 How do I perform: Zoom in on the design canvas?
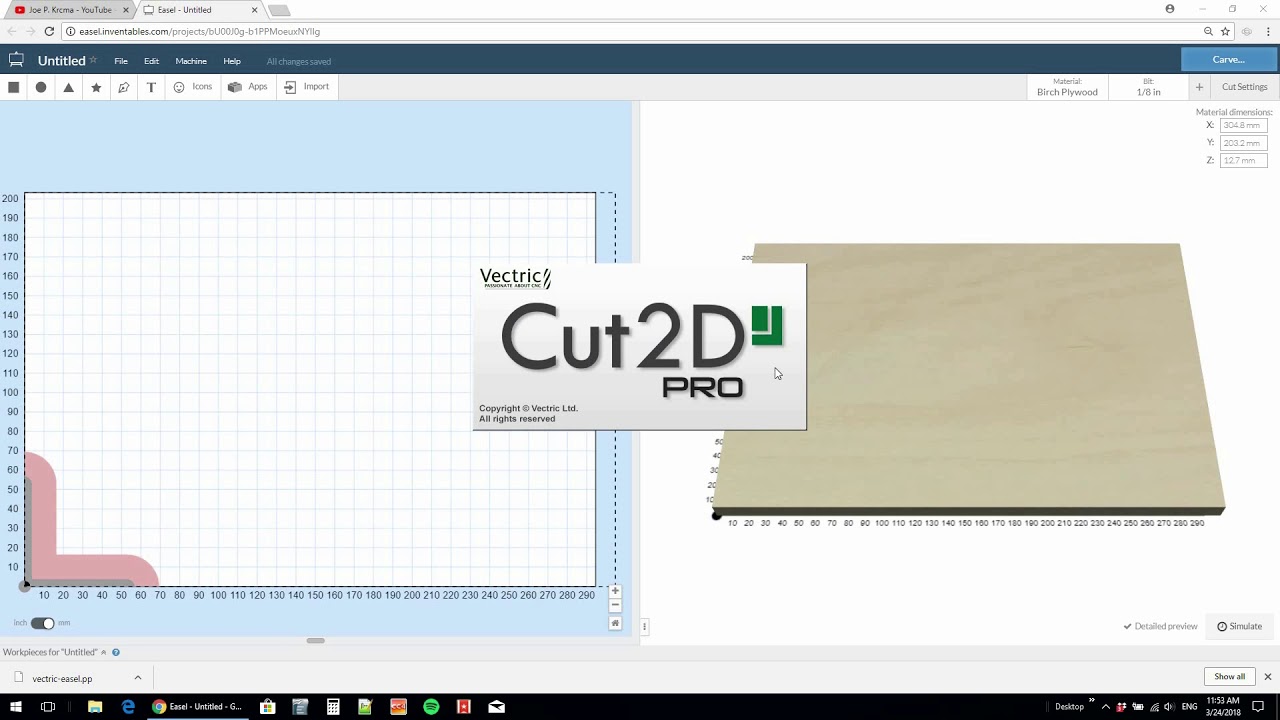click(x=615, y=591)
